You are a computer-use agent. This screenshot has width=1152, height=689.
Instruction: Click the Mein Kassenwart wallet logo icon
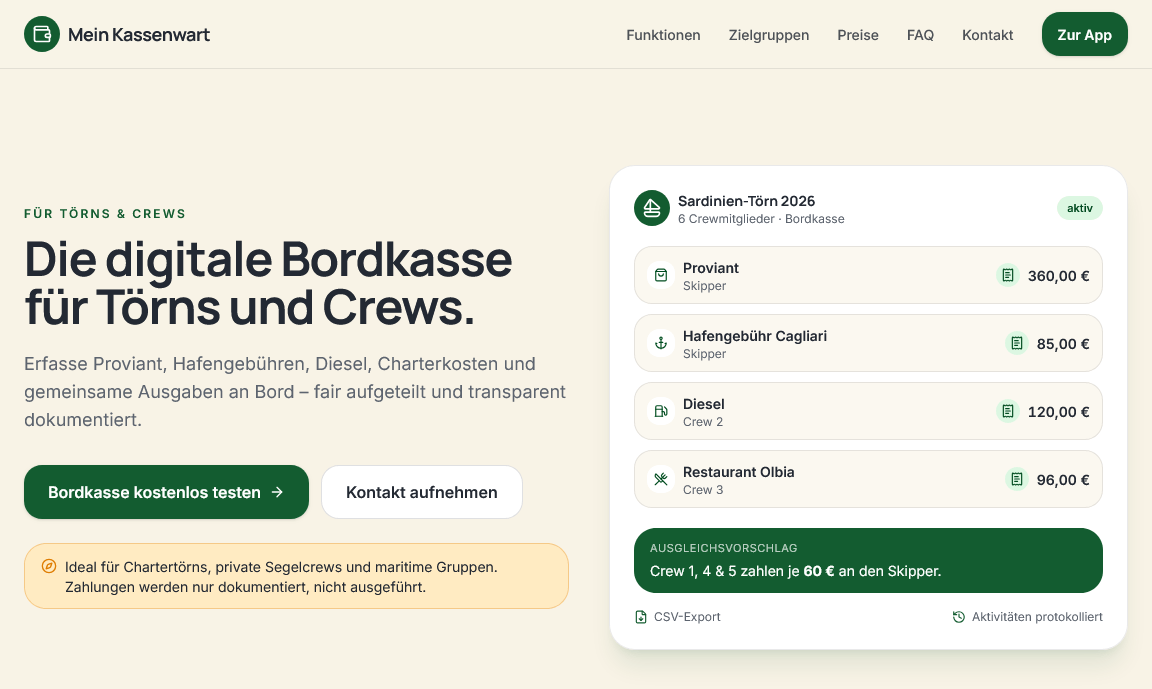point(42,35)
